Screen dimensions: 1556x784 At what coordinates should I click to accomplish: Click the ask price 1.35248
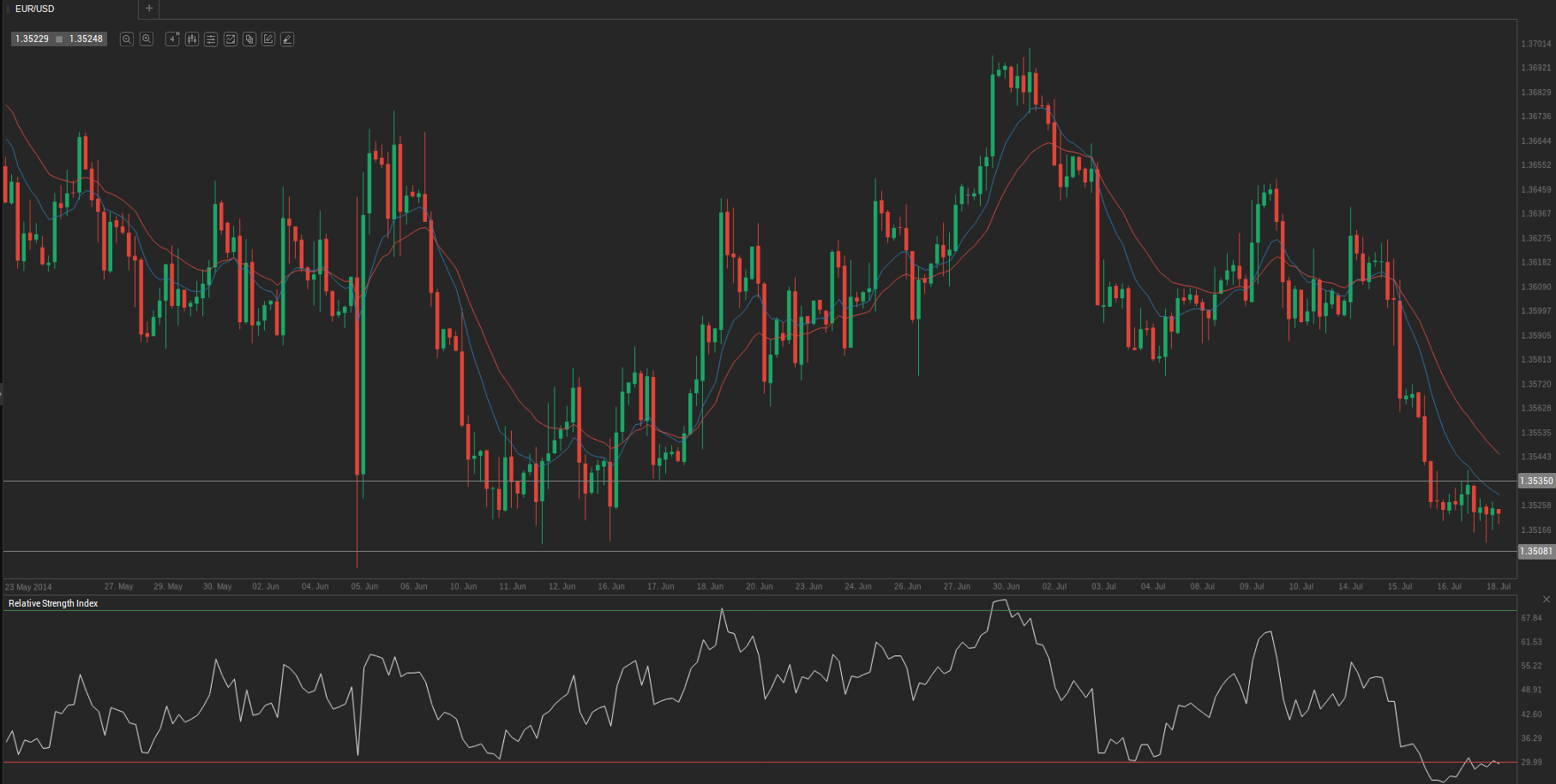click(86, 39)
